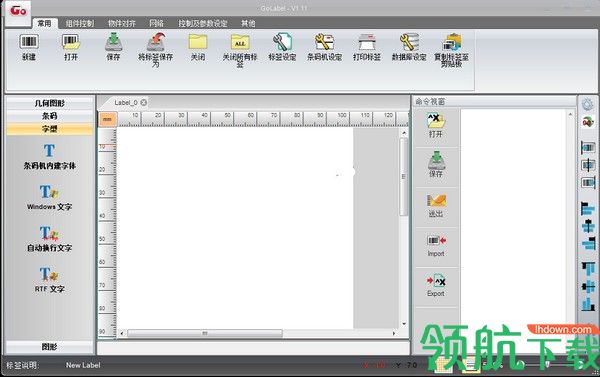Click the vertical scrollbar thumb beside canvas

point(404,177)
